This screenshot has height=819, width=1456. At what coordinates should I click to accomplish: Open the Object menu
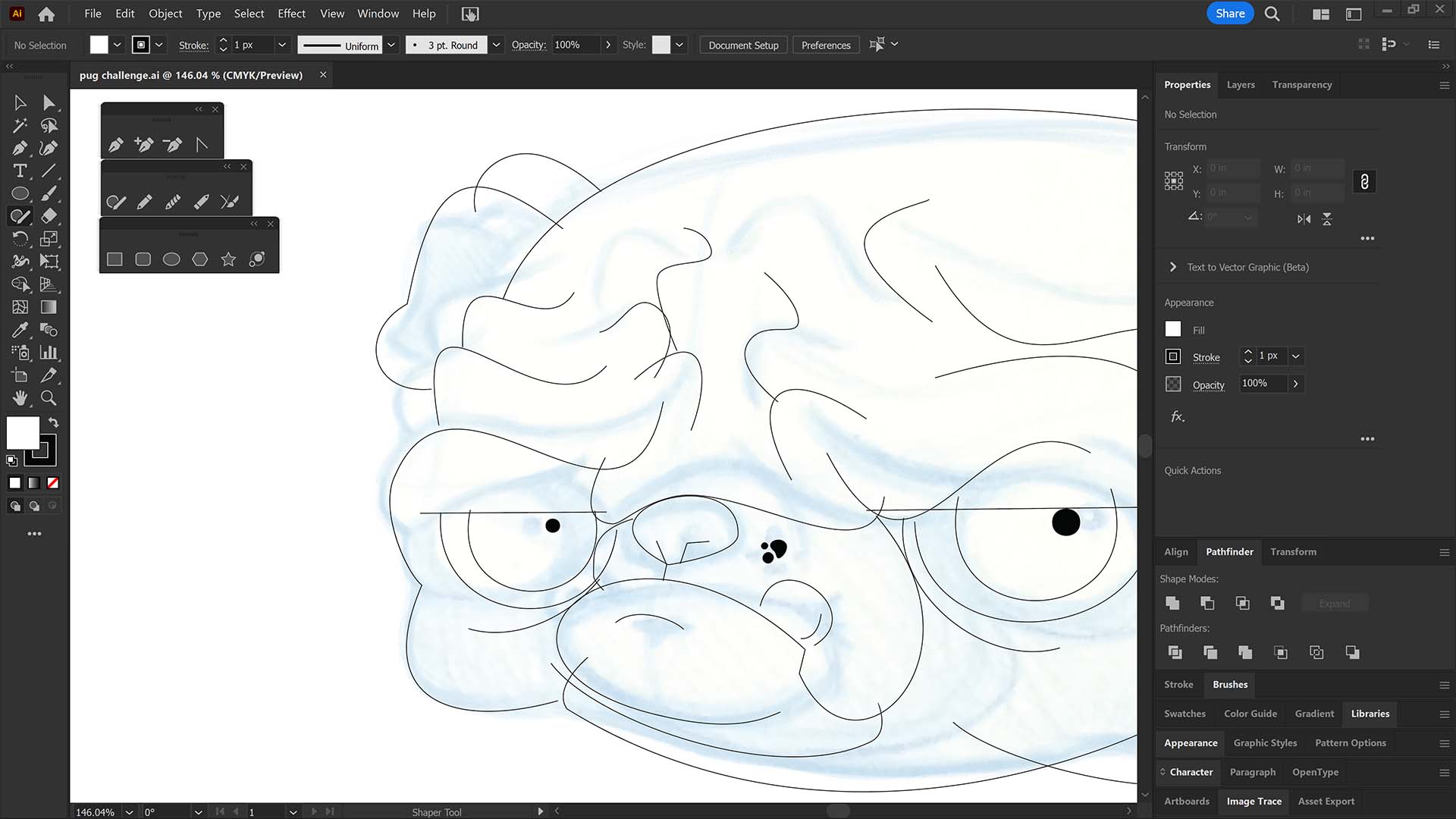pos(165,14)
